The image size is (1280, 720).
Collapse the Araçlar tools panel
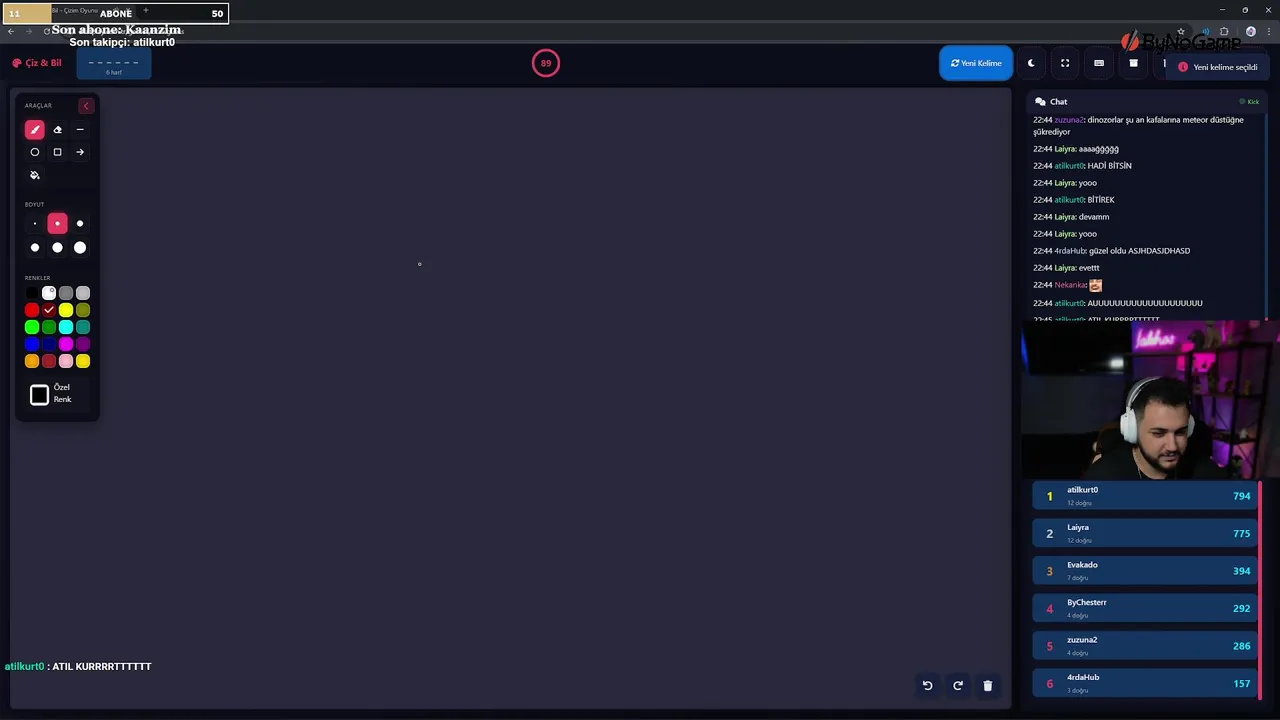(x=86, y=105)
